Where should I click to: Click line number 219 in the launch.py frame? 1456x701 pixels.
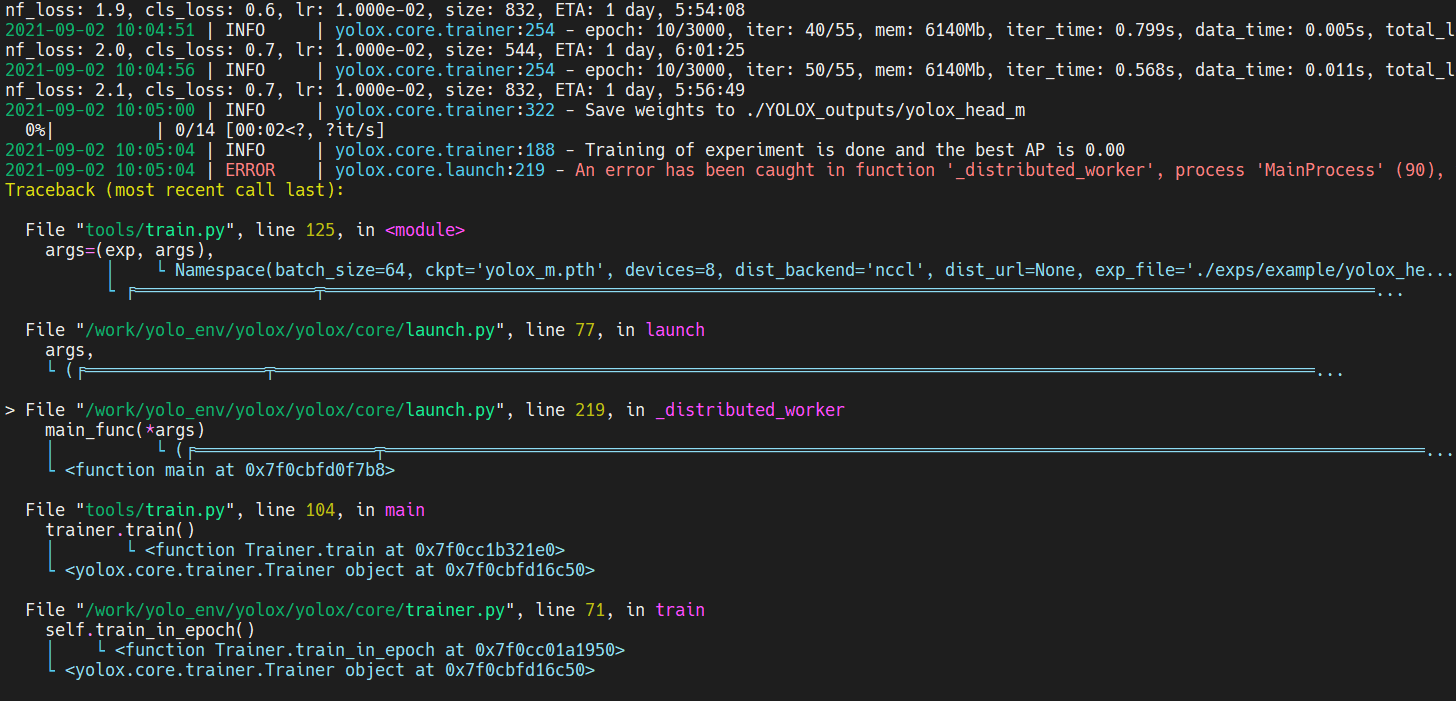pos(593,409)
